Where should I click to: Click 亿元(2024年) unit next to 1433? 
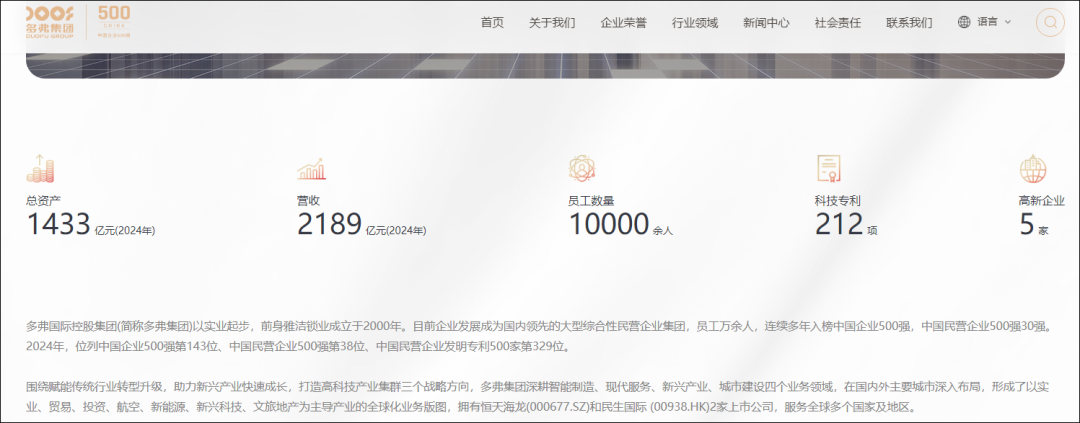[x=125, y=231]
